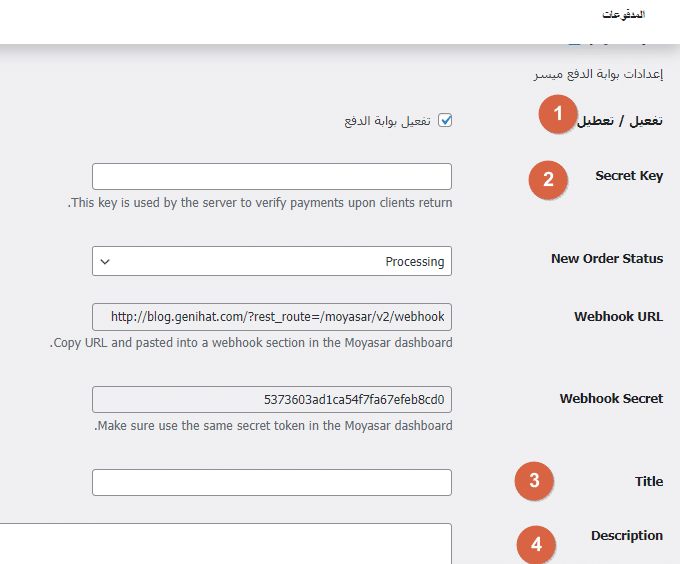This screenshot has height=564, width=680.
Task: Focus the Title input field
Action: 272,482
